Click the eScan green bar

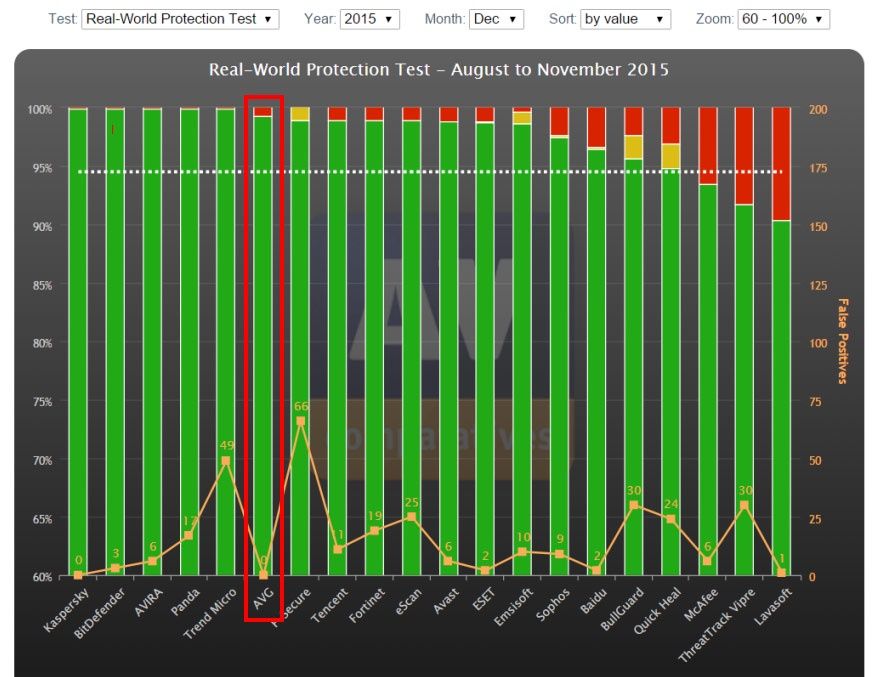point(411,347)
